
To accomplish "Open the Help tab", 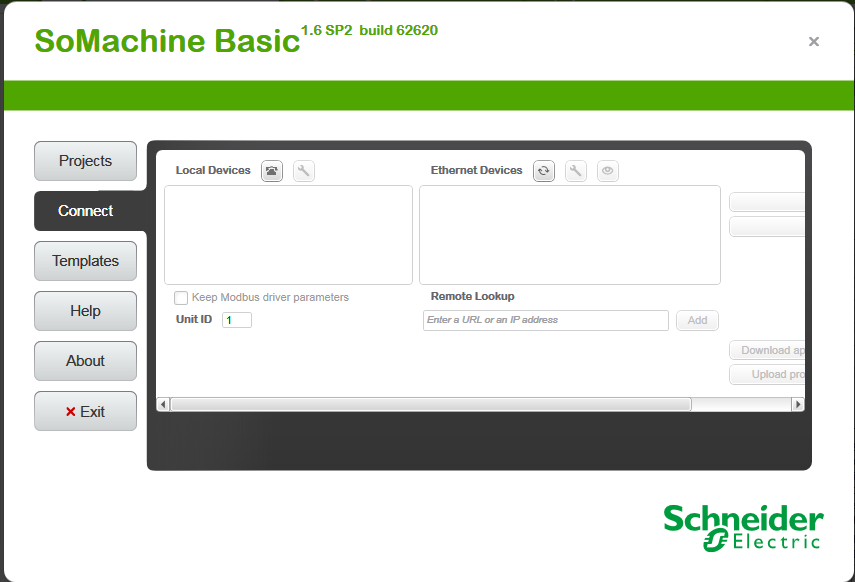I will (85, 311).
